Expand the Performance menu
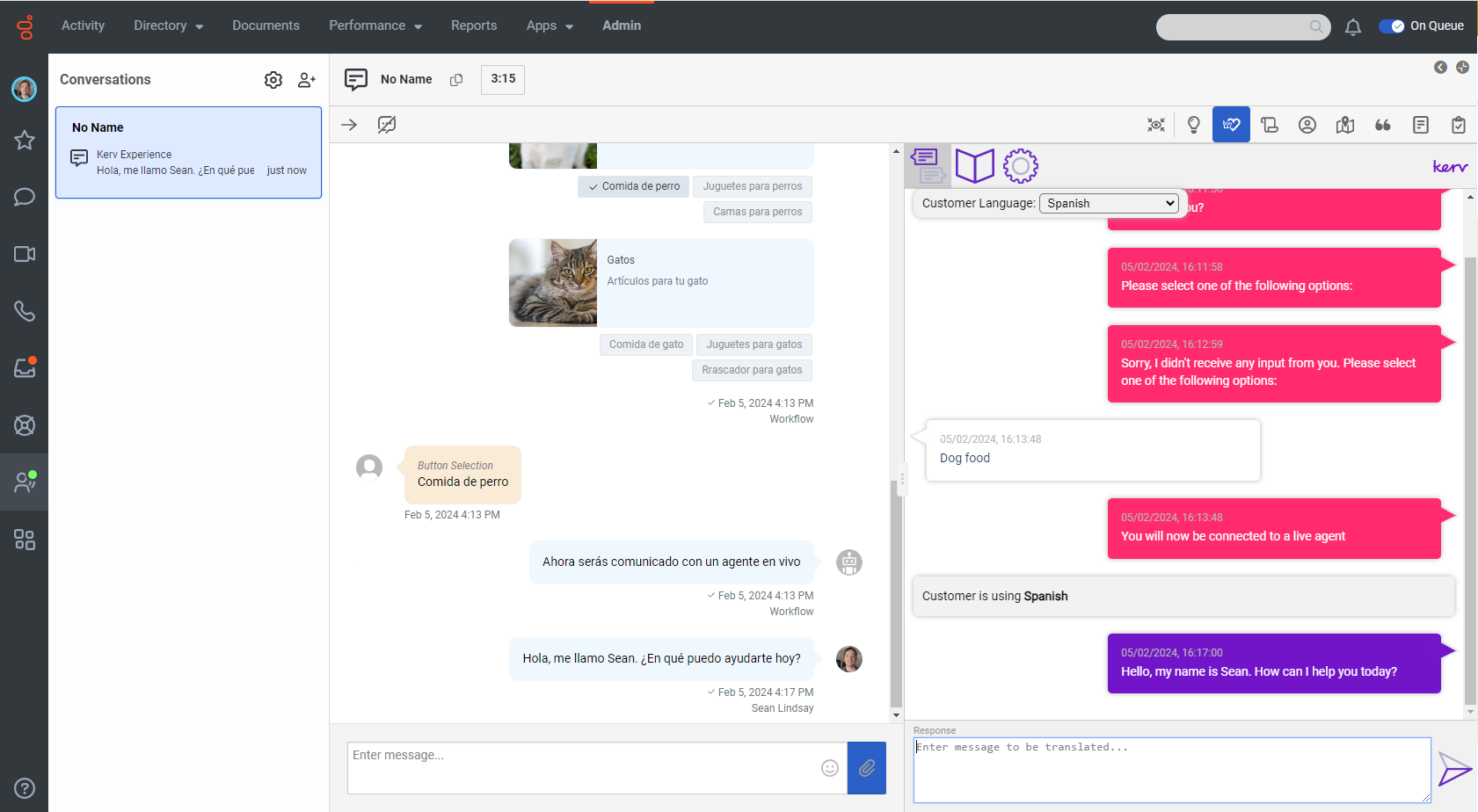This screenshot has height=812, width=1478. coord(375,25)
